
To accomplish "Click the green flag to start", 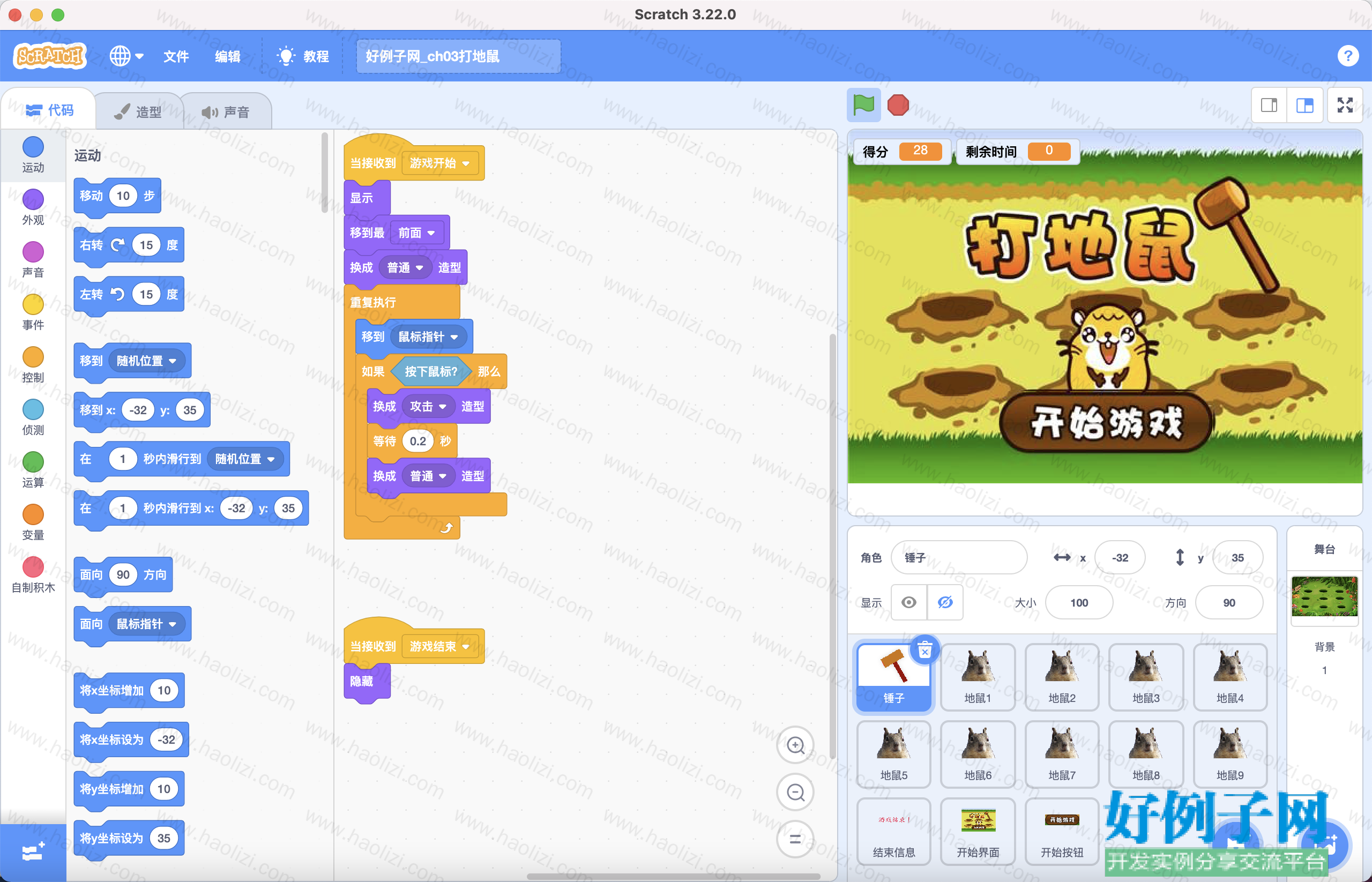I will click(863, 105).
